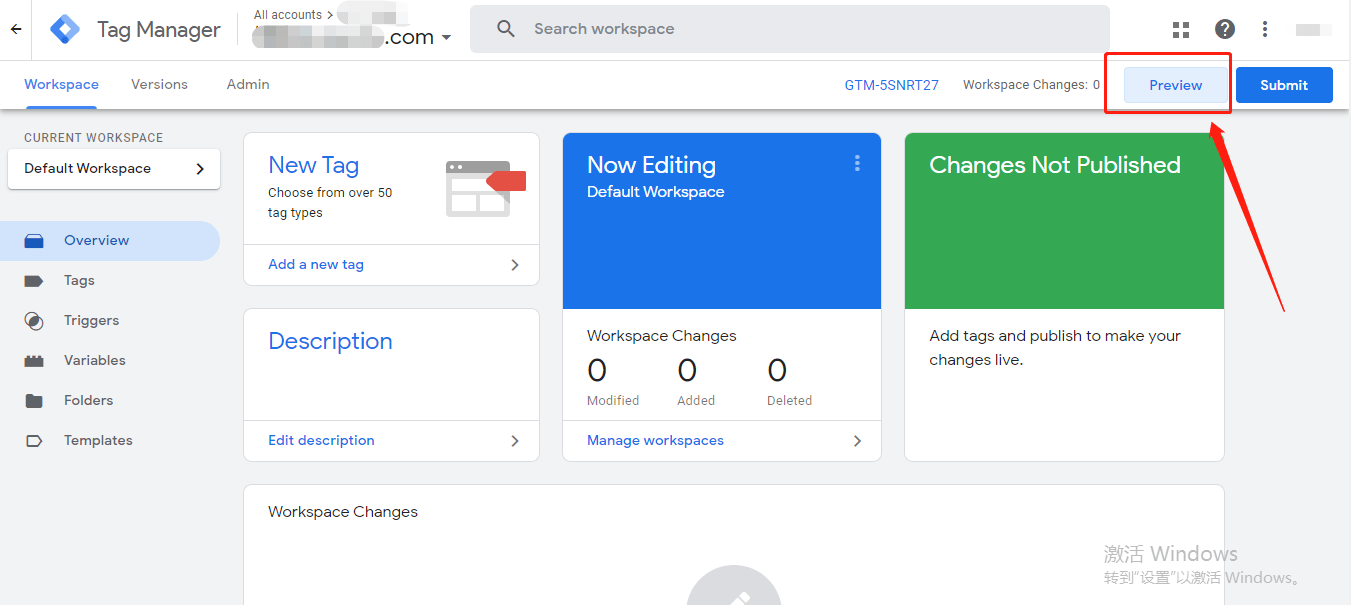Click the Search workspace input field

coord(790,29)
